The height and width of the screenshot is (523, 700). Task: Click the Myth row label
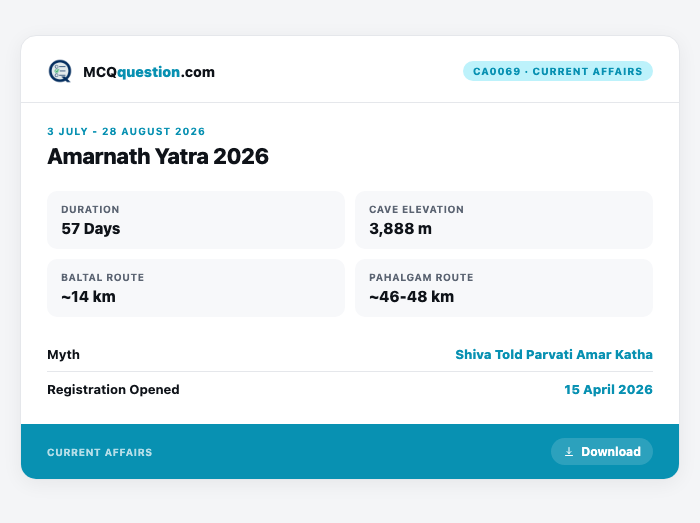pyautogui.click(x=63, y=355)
